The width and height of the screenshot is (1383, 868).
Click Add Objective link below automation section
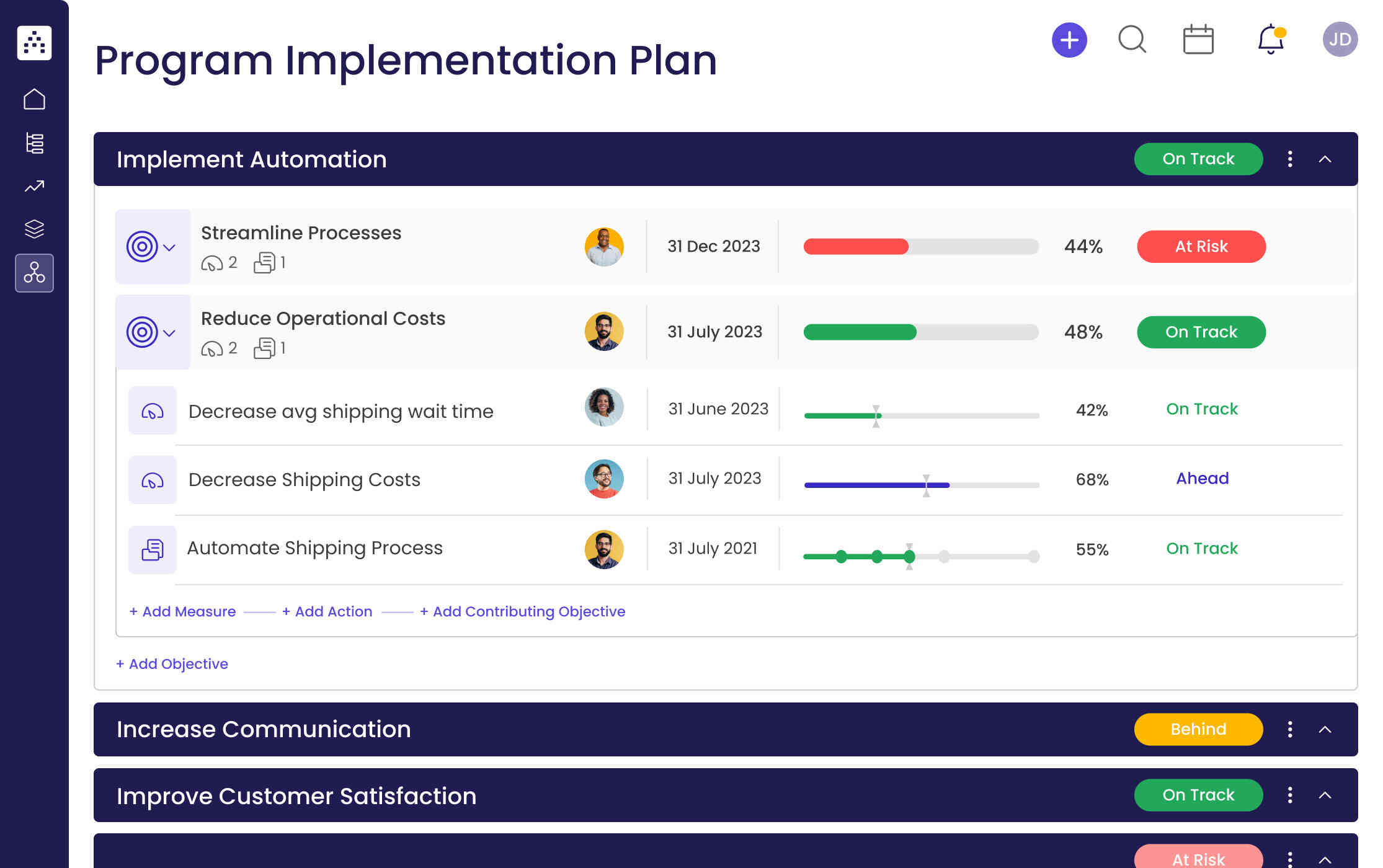[x=171, y=664]
